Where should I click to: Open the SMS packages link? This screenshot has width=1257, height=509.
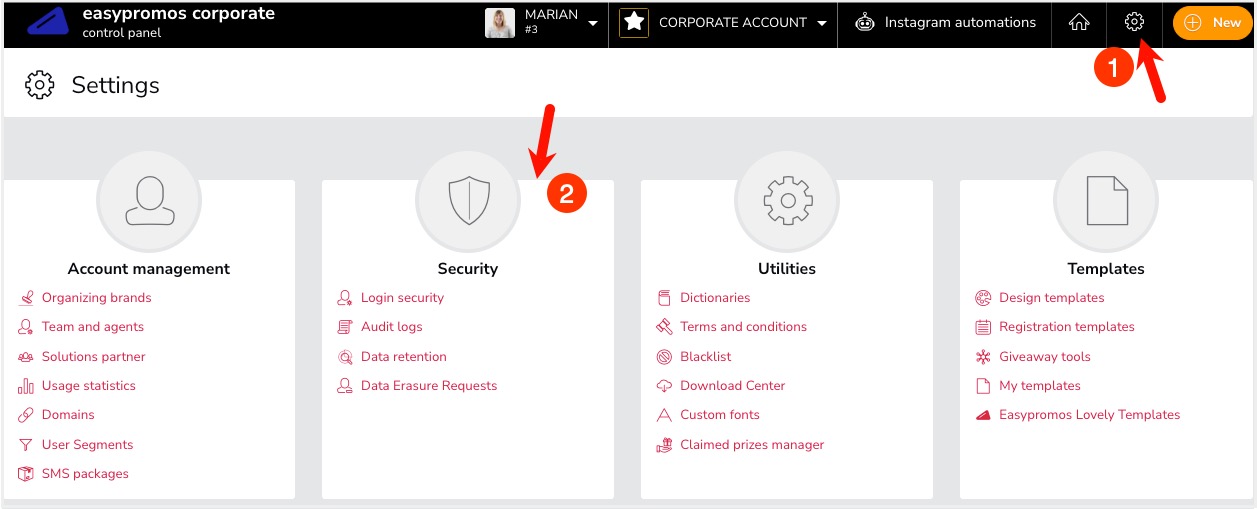coord(85,474)
